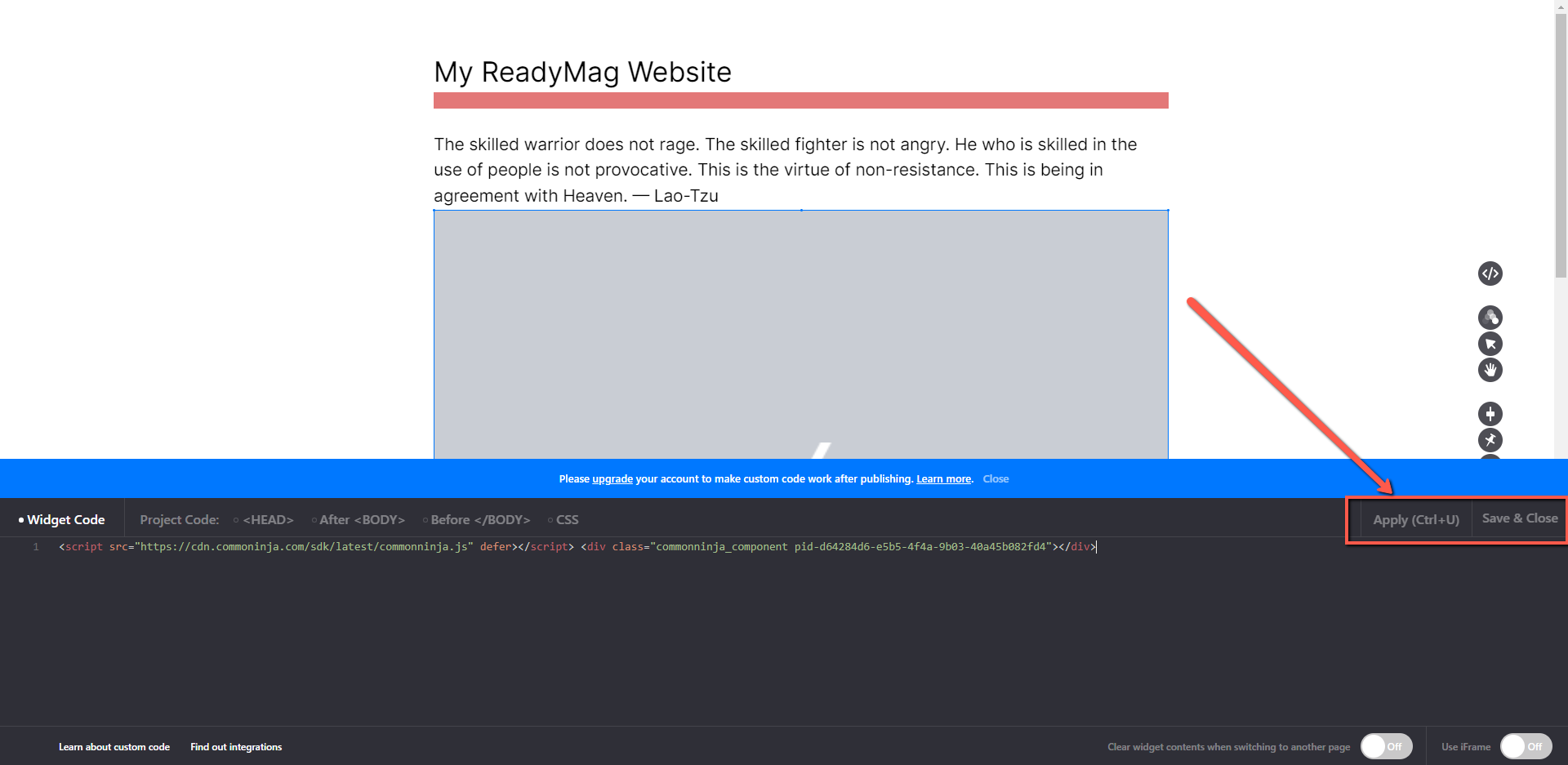Click inside the code line editor
Screen dimensions: 1568x765
(577, 547)
